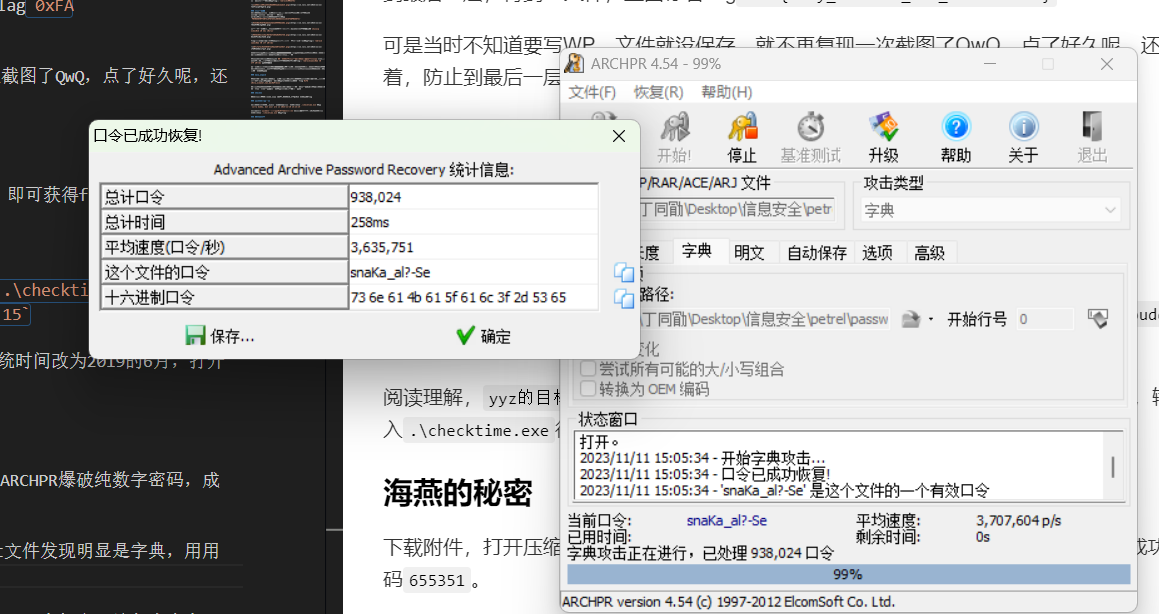Click the hex value 73 6e 61 4b

click(x=458, y=298)
